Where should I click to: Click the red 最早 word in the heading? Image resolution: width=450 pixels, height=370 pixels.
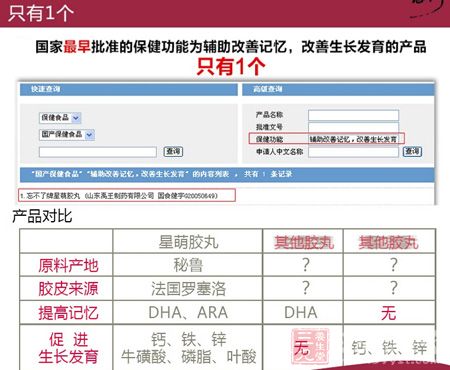tap(77, 47)
